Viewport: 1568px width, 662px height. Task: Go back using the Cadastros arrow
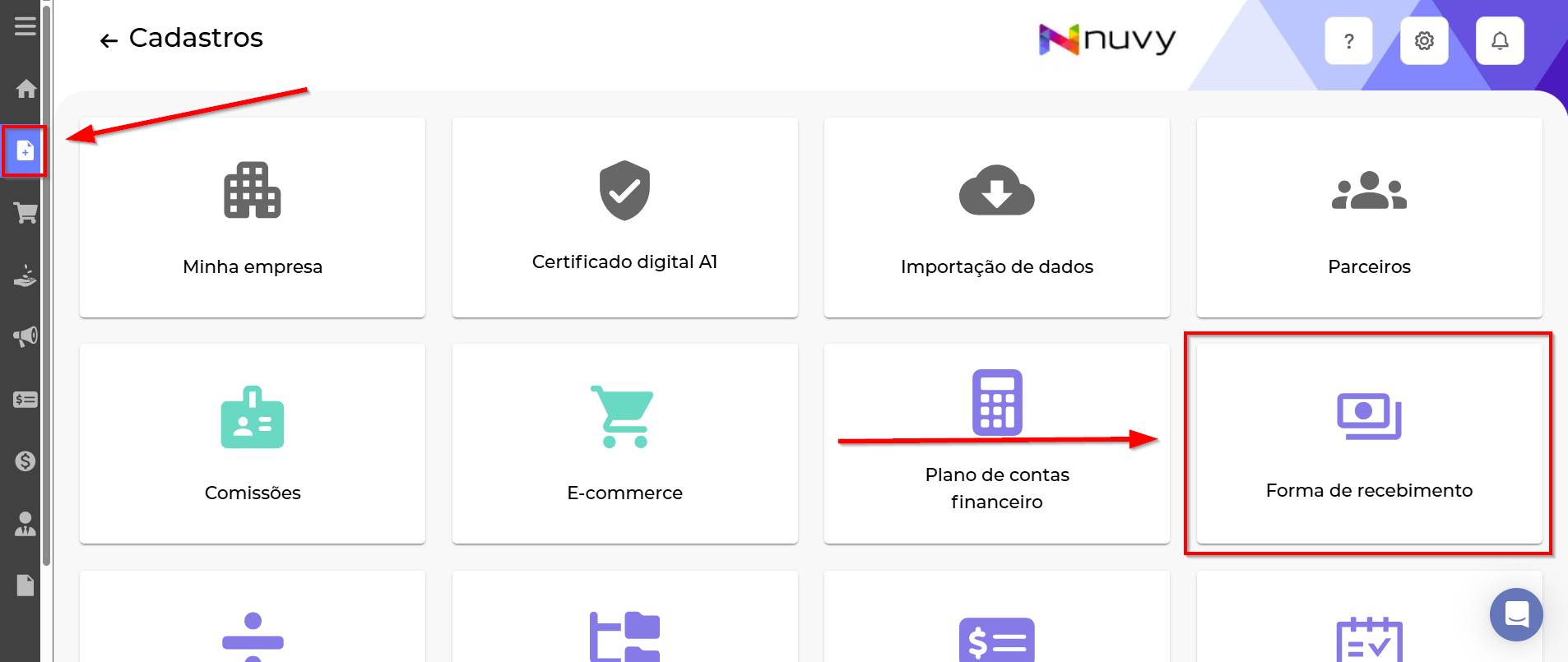coord(109,40)
